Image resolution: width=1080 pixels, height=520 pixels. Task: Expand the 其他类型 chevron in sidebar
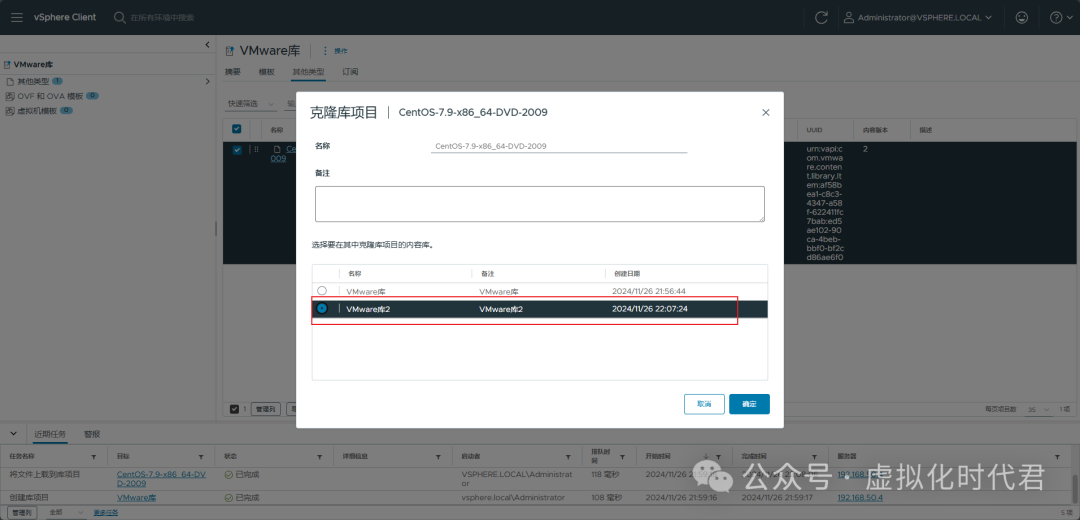point(207,81)
